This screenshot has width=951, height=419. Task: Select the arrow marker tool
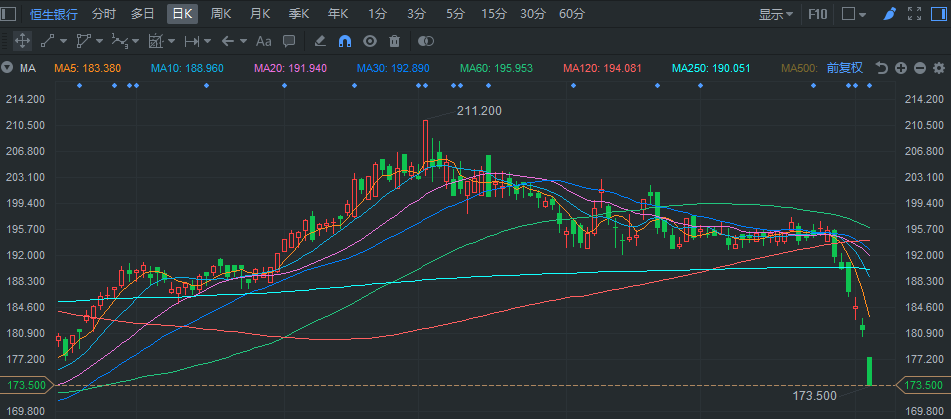click(227, 41)
